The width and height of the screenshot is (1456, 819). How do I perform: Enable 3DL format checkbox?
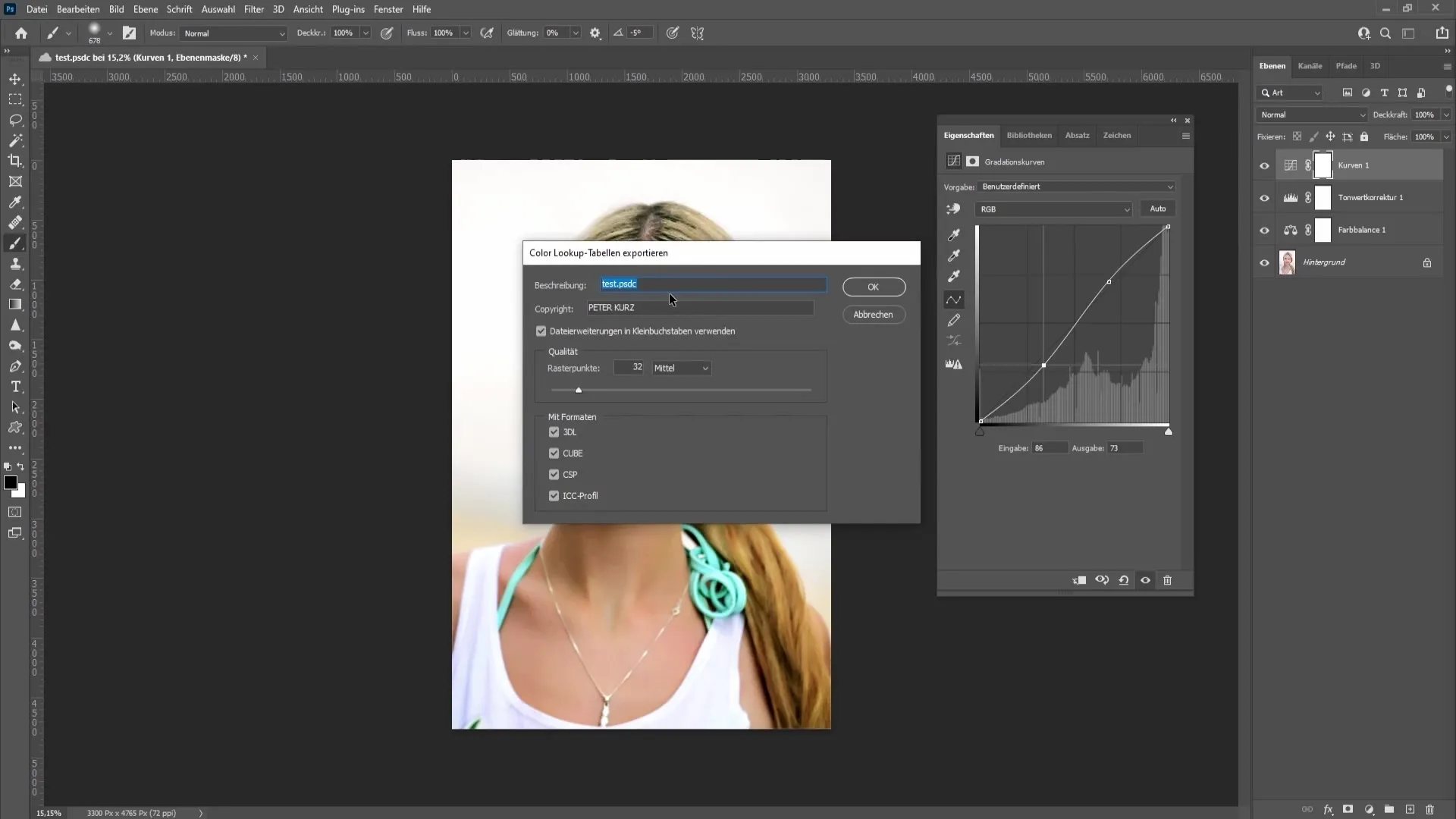554,432
